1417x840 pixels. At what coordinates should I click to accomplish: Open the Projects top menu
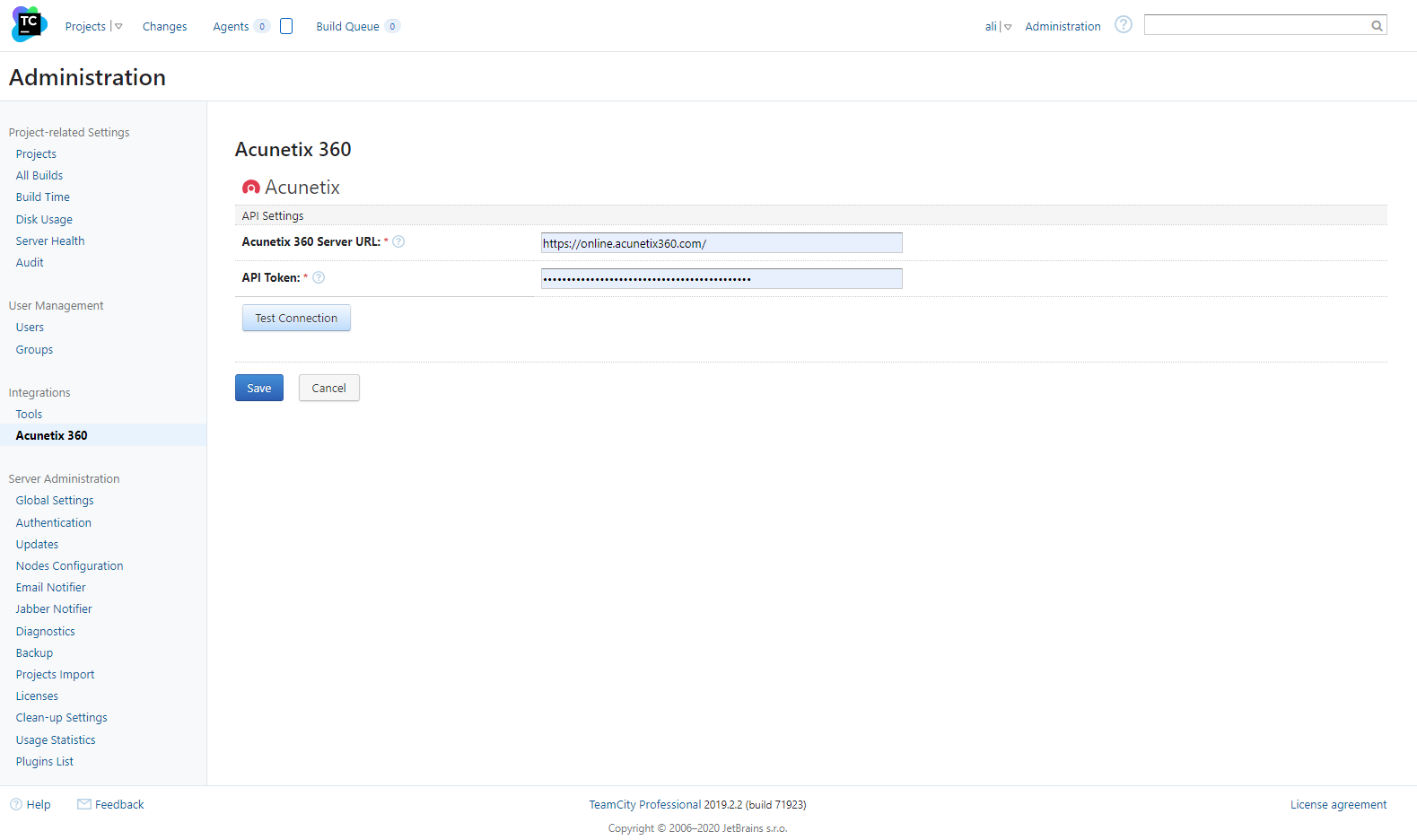[85, 26]
